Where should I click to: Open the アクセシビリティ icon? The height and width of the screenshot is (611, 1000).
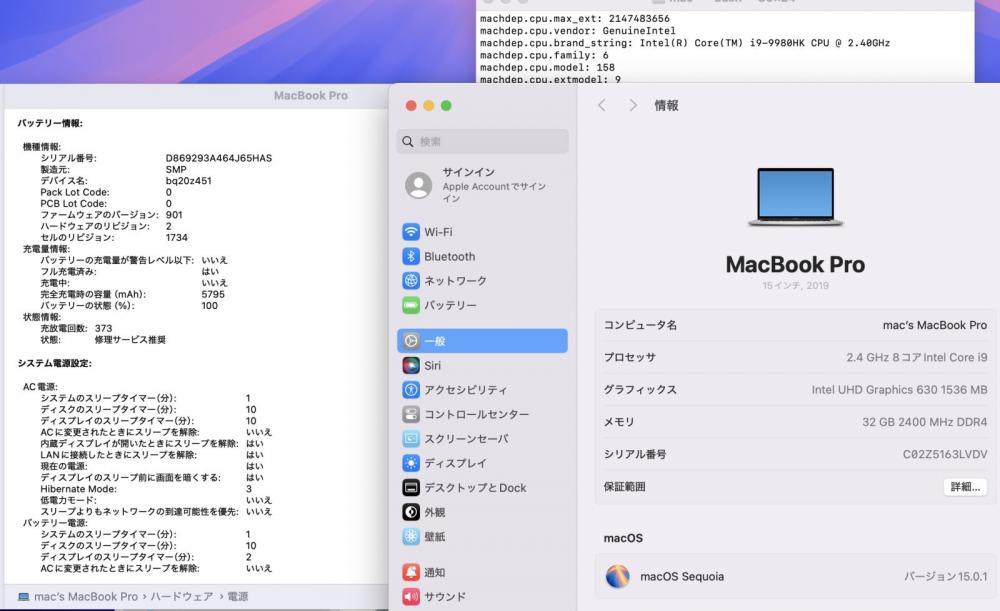411,390
